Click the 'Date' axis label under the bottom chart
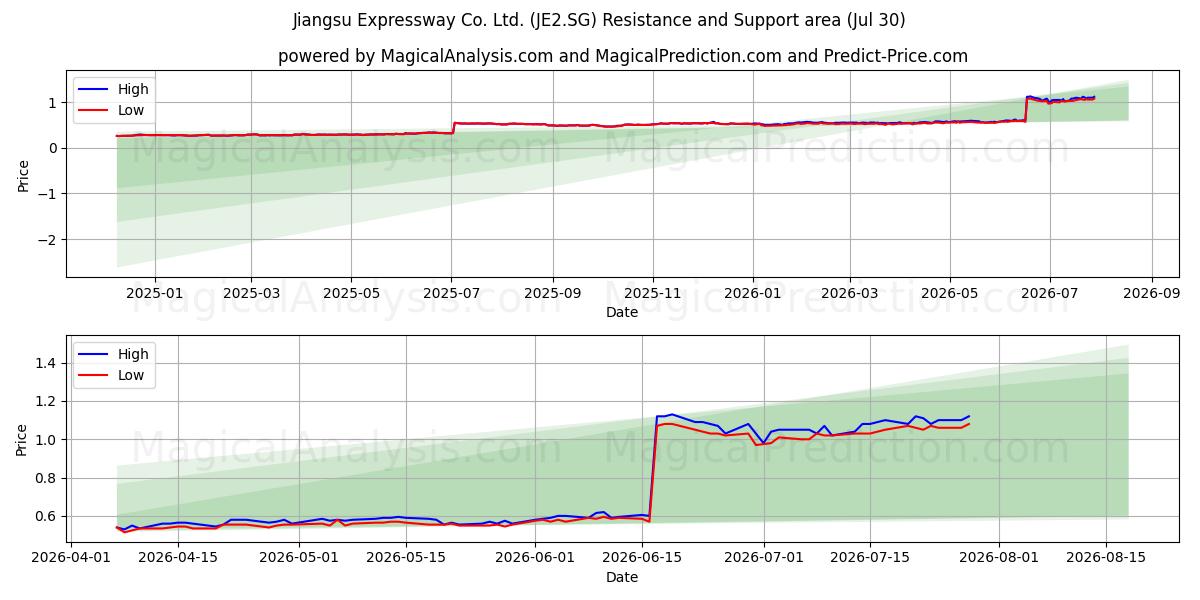The height and width of the screenshot is (600, 1200). (x=622, y=578)
